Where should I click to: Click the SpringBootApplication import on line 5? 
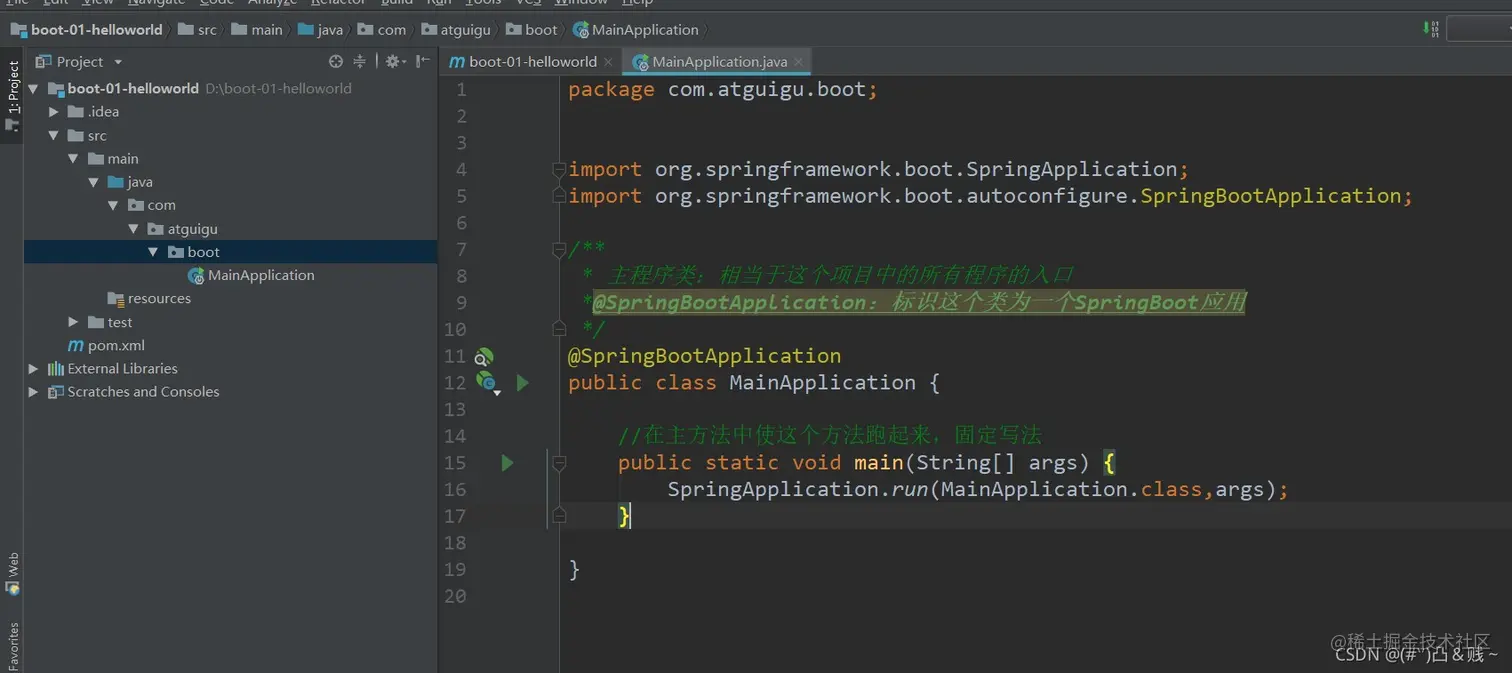(990, 196)
